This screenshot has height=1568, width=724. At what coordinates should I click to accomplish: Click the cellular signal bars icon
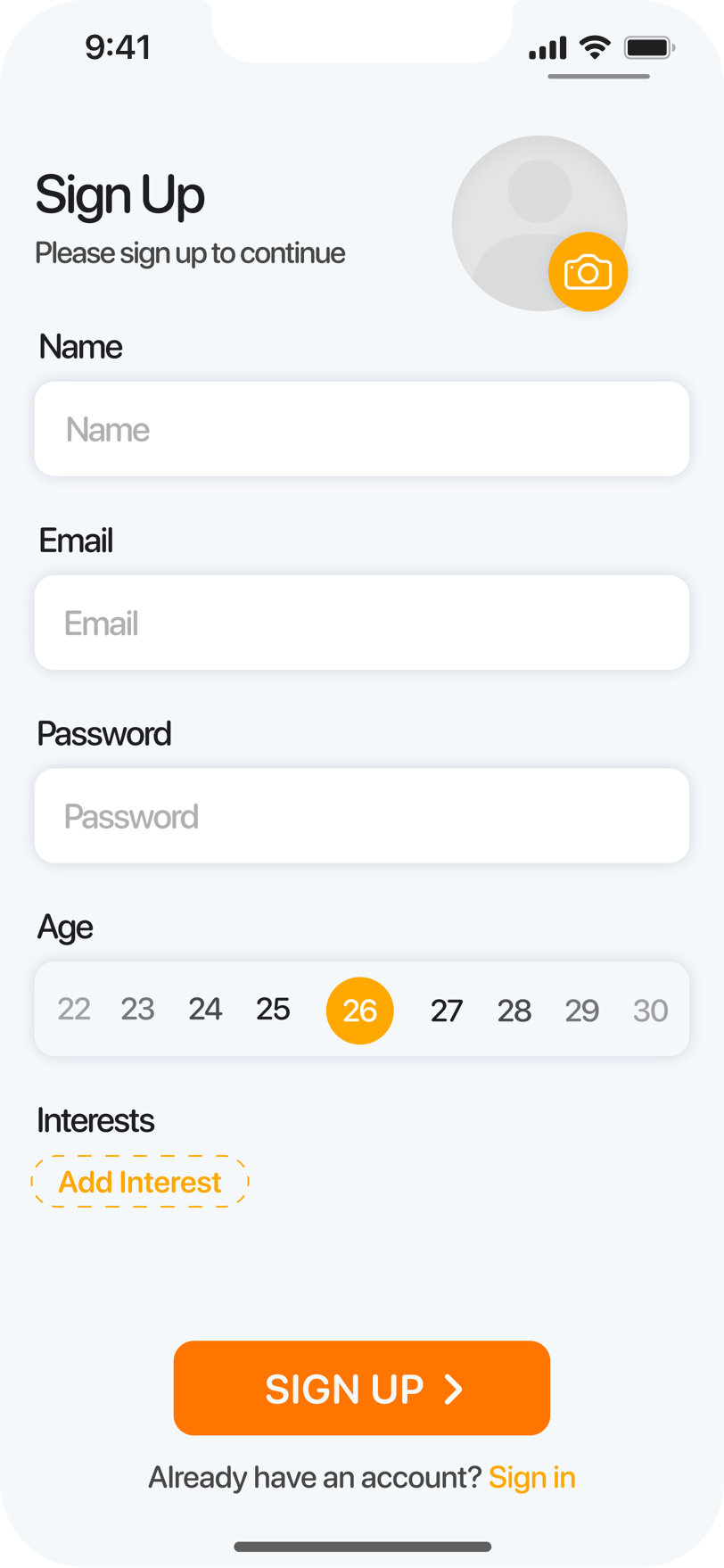[x=547, y=48]
